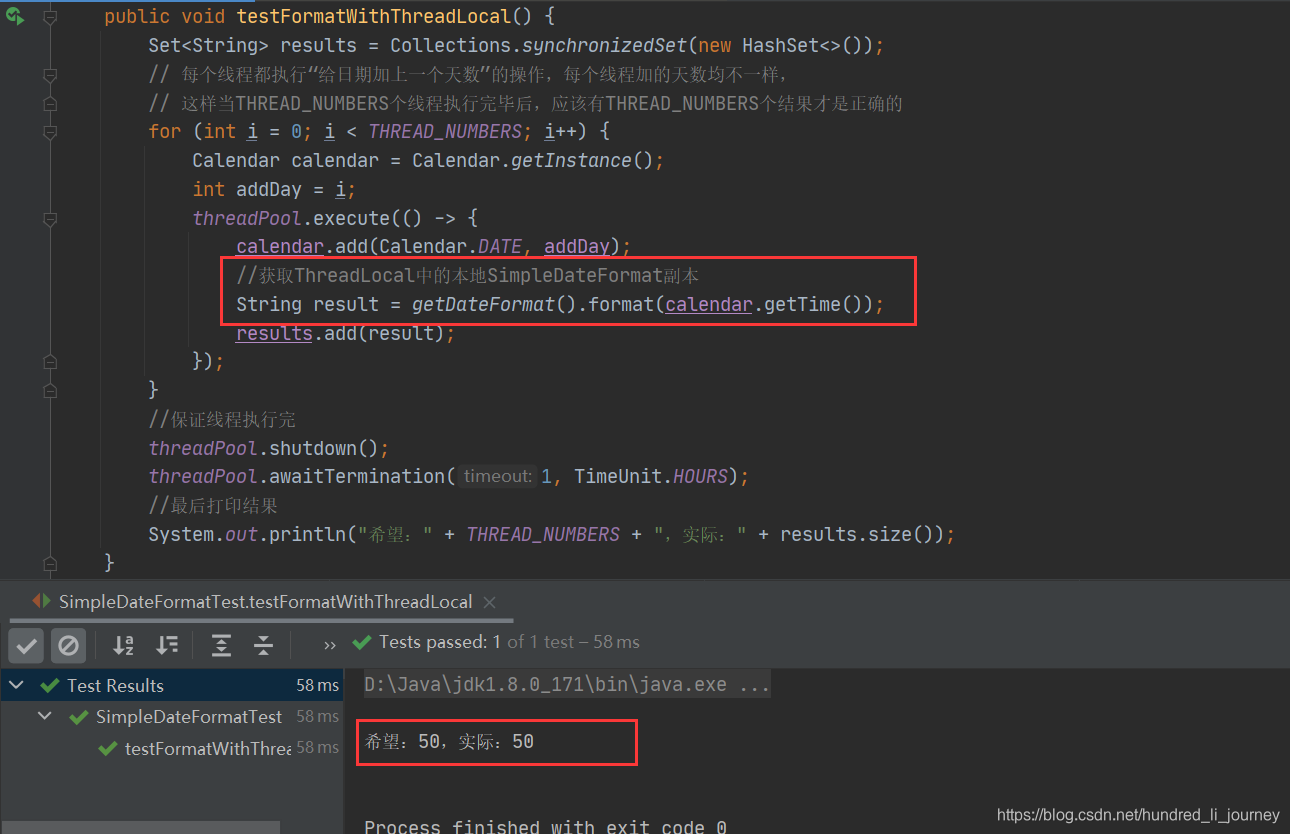Click the 'timeout:' parameter hint in awaitTermination

pyautogui.click(x=497, y=476)
